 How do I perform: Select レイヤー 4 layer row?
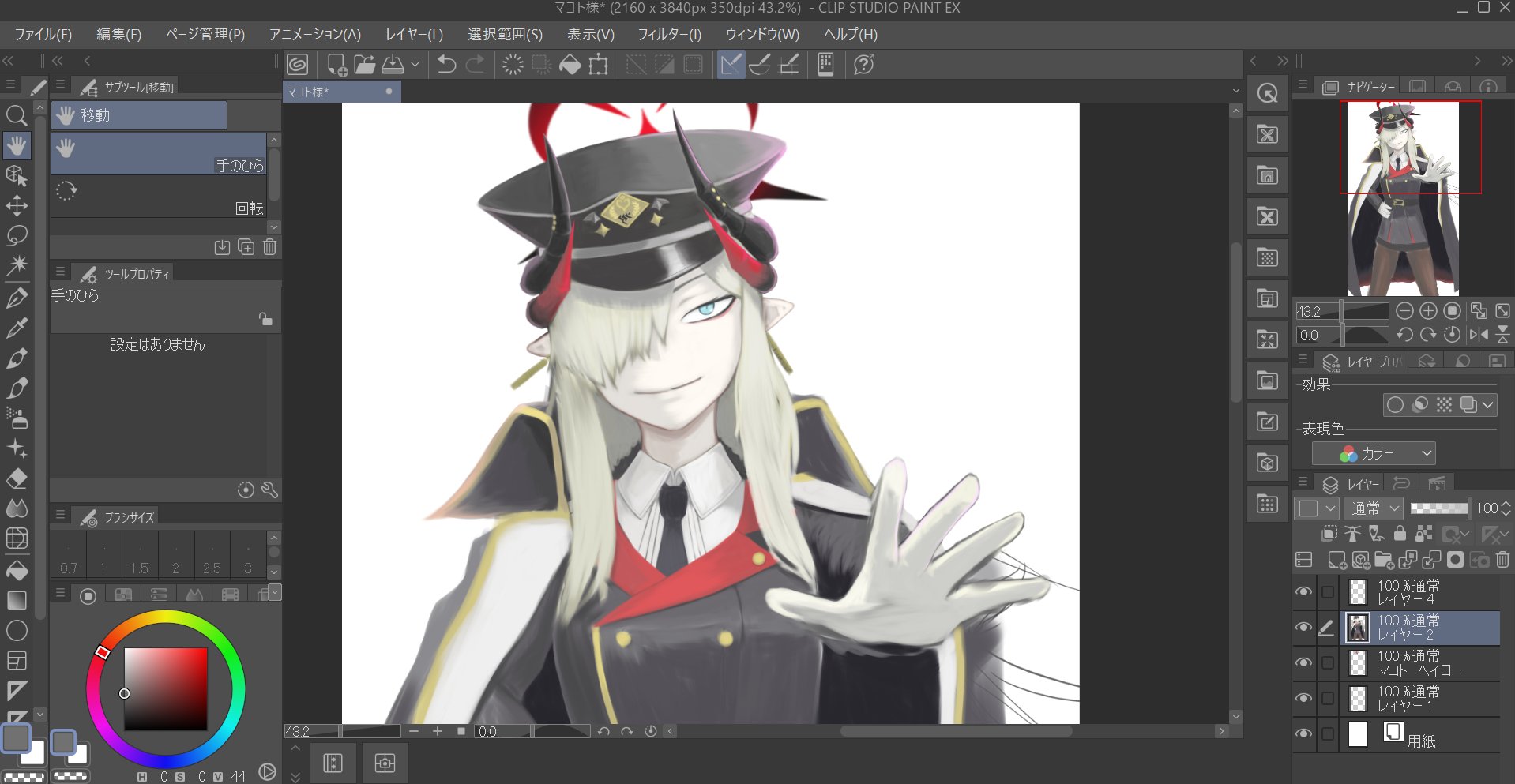1420,592
